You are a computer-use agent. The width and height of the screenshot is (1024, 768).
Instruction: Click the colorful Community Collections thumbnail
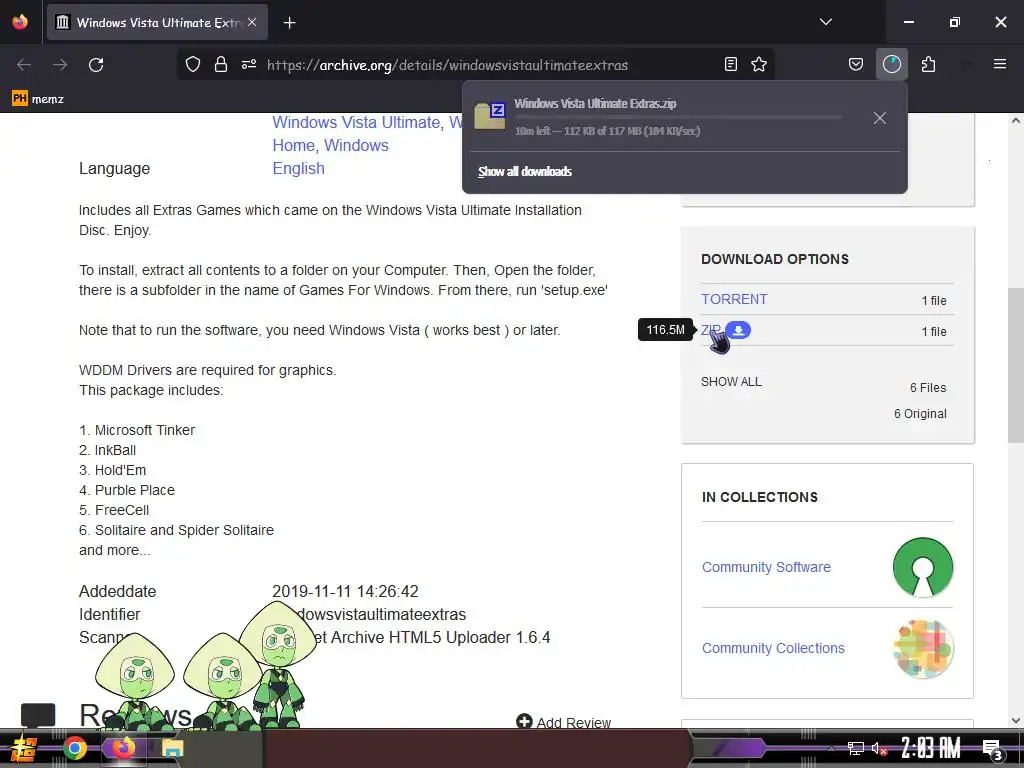[x=923, y=648]
